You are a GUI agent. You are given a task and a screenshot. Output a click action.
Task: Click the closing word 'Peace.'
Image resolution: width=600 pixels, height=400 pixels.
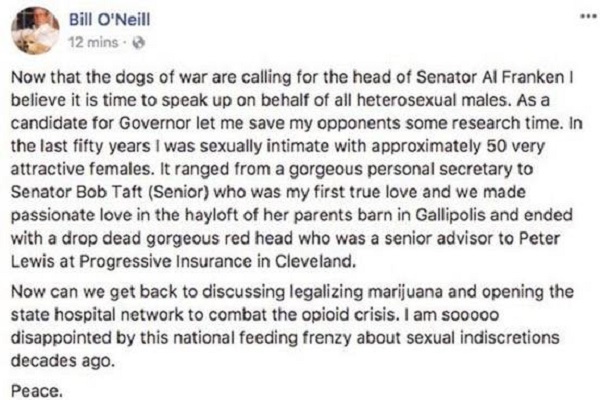37,391
